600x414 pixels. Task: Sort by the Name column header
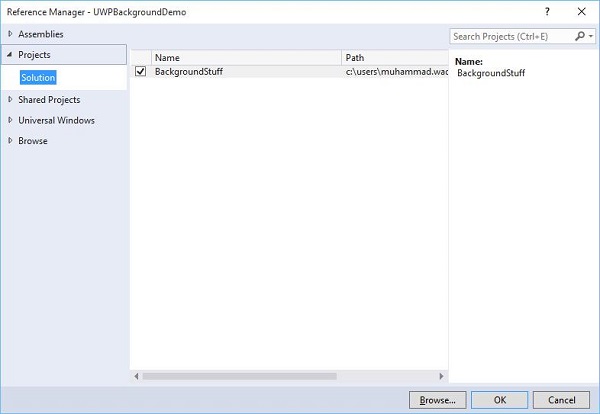click(x=245, y=57)
